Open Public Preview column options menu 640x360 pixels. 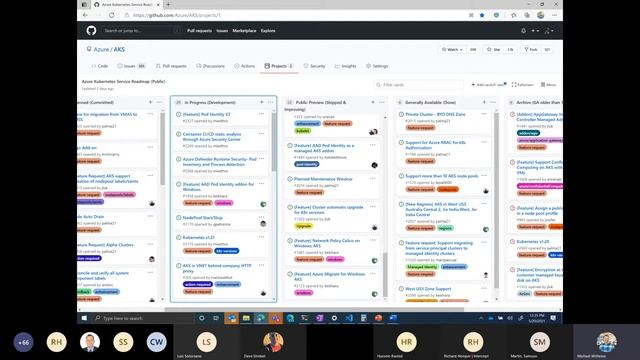[382, 102]
